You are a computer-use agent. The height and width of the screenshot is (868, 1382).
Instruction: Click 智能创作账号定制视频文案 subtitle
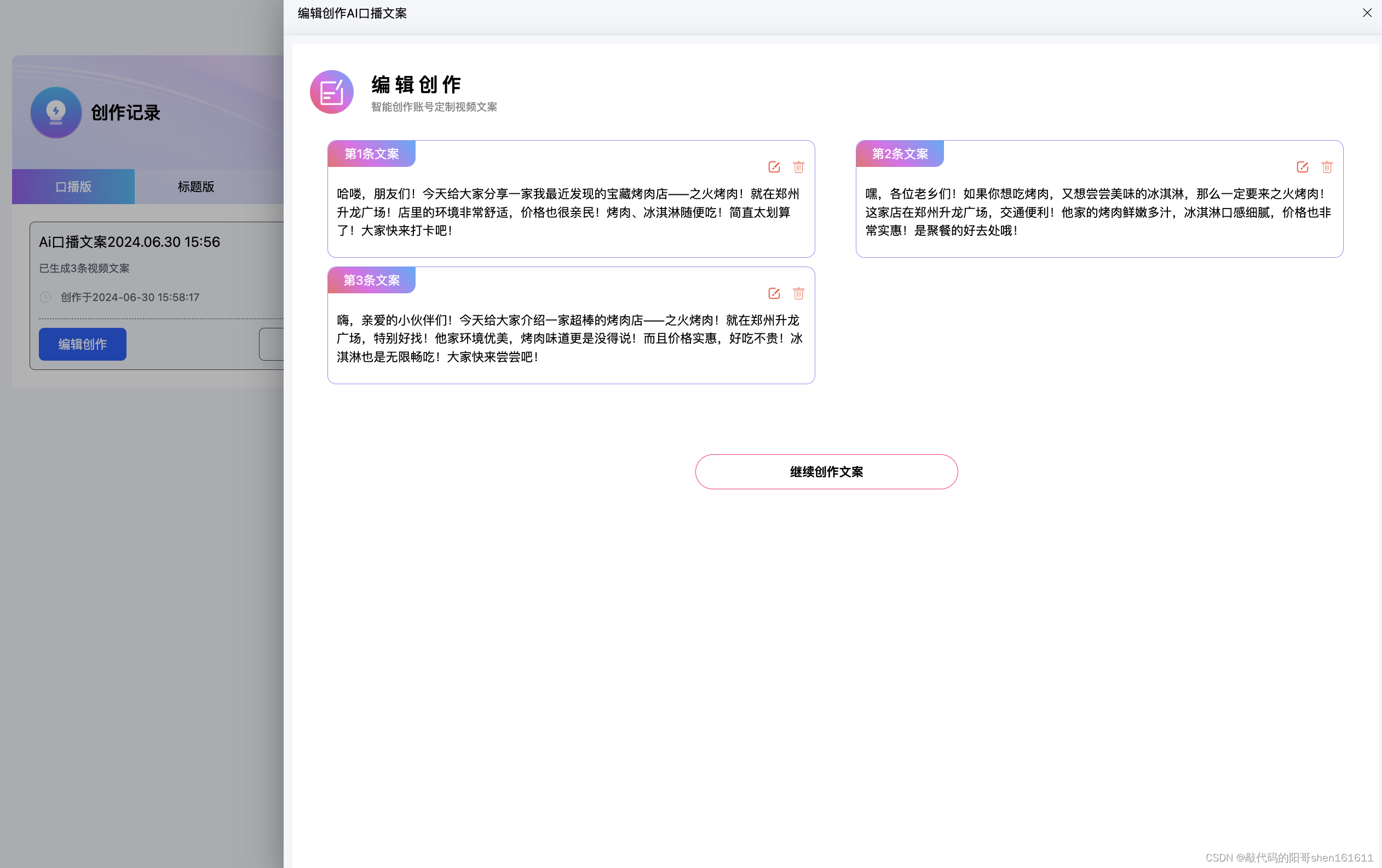pos(434,107)
